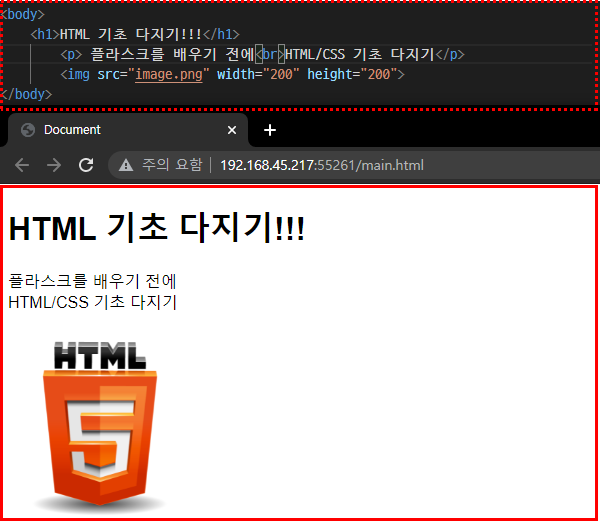Screen dimensions: 600x523
Task: Click the '주의 요함' security label
Action: coord(172,165)
